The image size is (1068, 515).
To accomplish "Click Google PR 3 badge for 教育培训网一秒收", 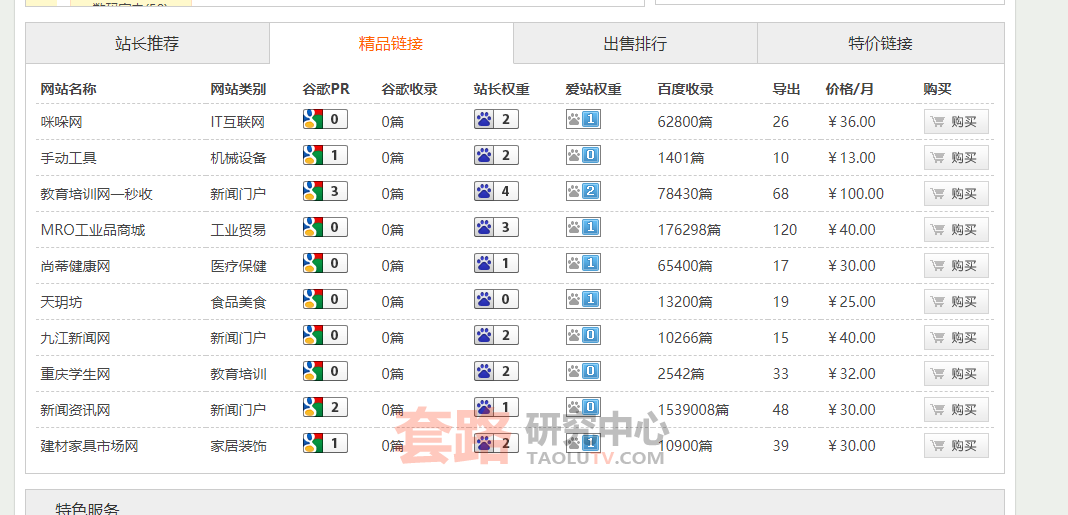I will [x=325, y=191].
